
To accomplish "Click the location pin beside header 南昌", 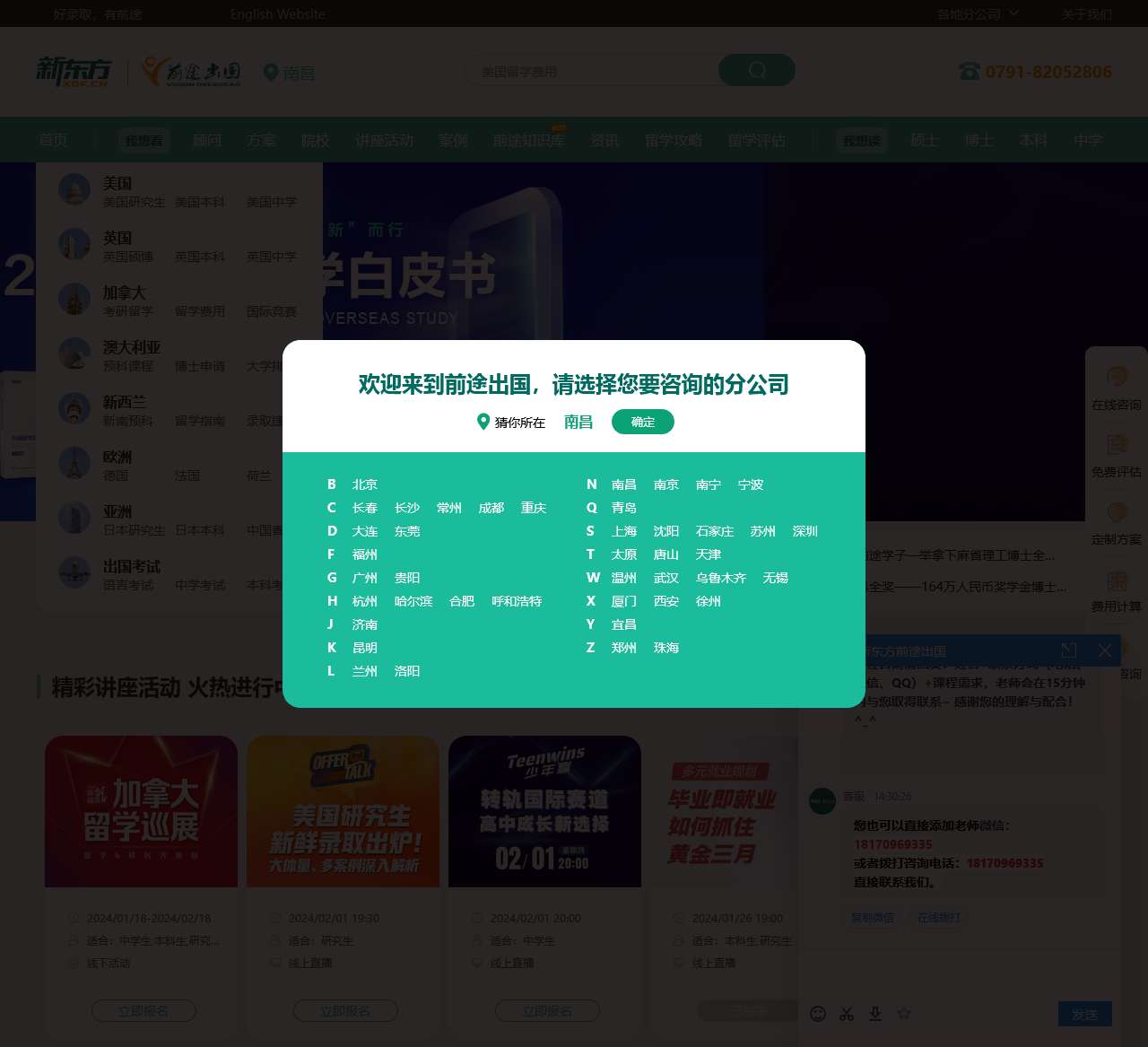I will 271,72.
